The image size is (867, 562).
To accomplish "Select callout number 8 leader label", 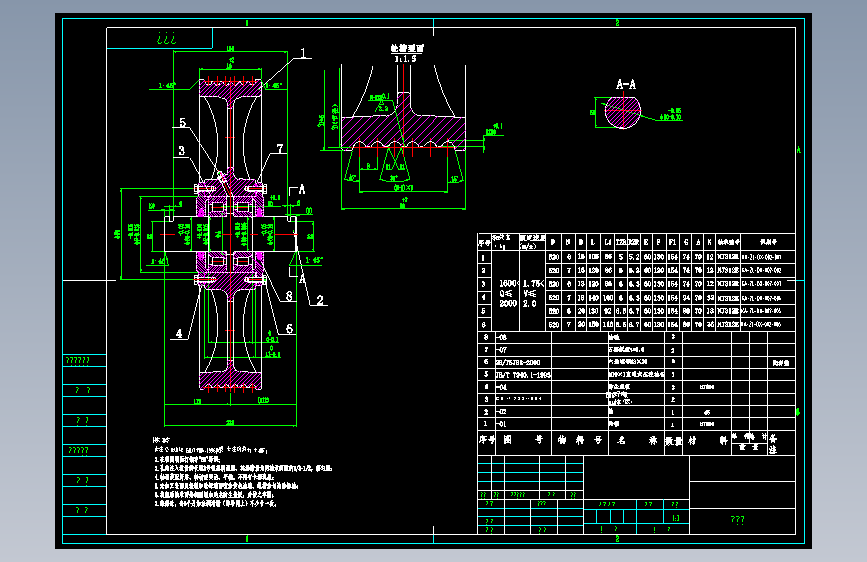I will coord(289,296).
